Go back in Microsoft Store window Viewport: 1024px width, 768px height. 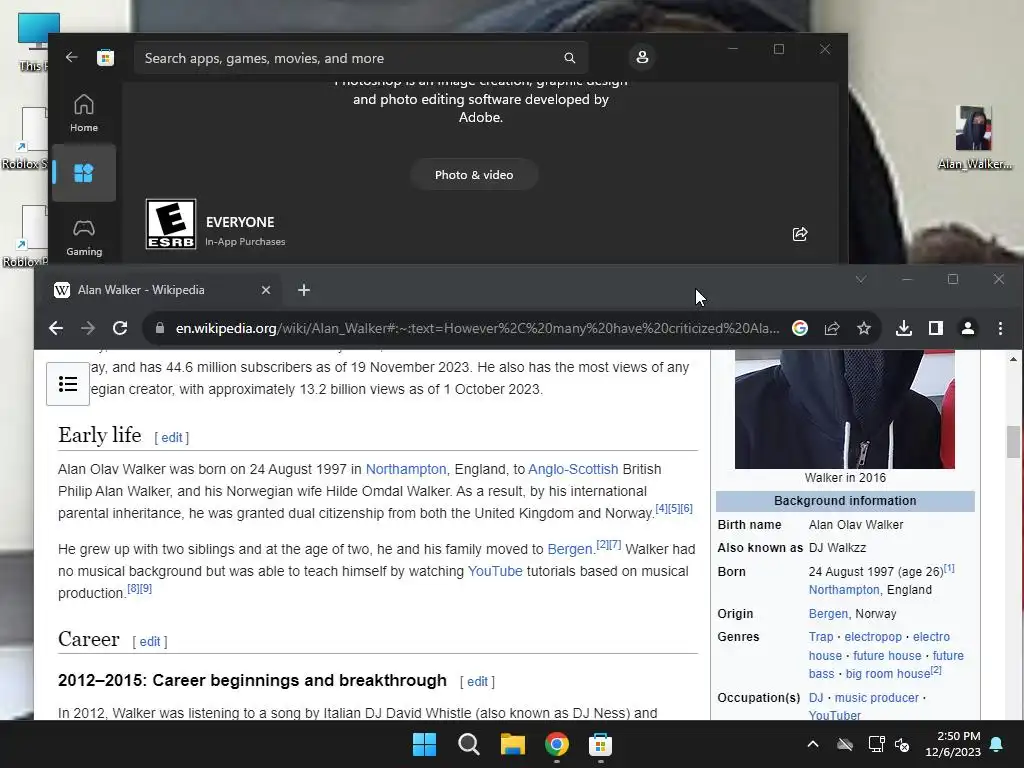[x=71, y=57]
